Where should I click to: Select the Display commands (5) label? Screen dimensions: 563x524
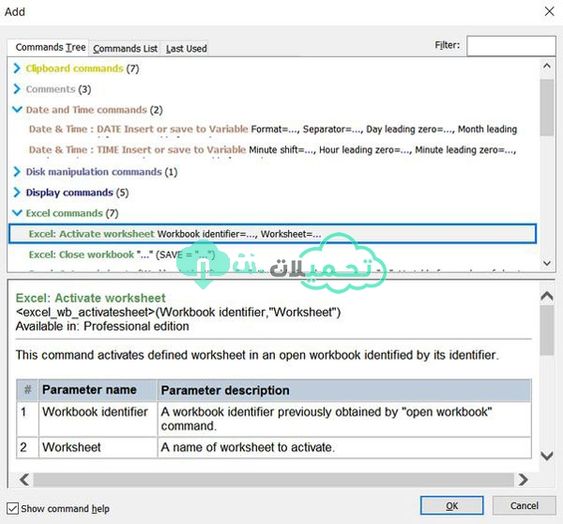click(x=77, y=193)
